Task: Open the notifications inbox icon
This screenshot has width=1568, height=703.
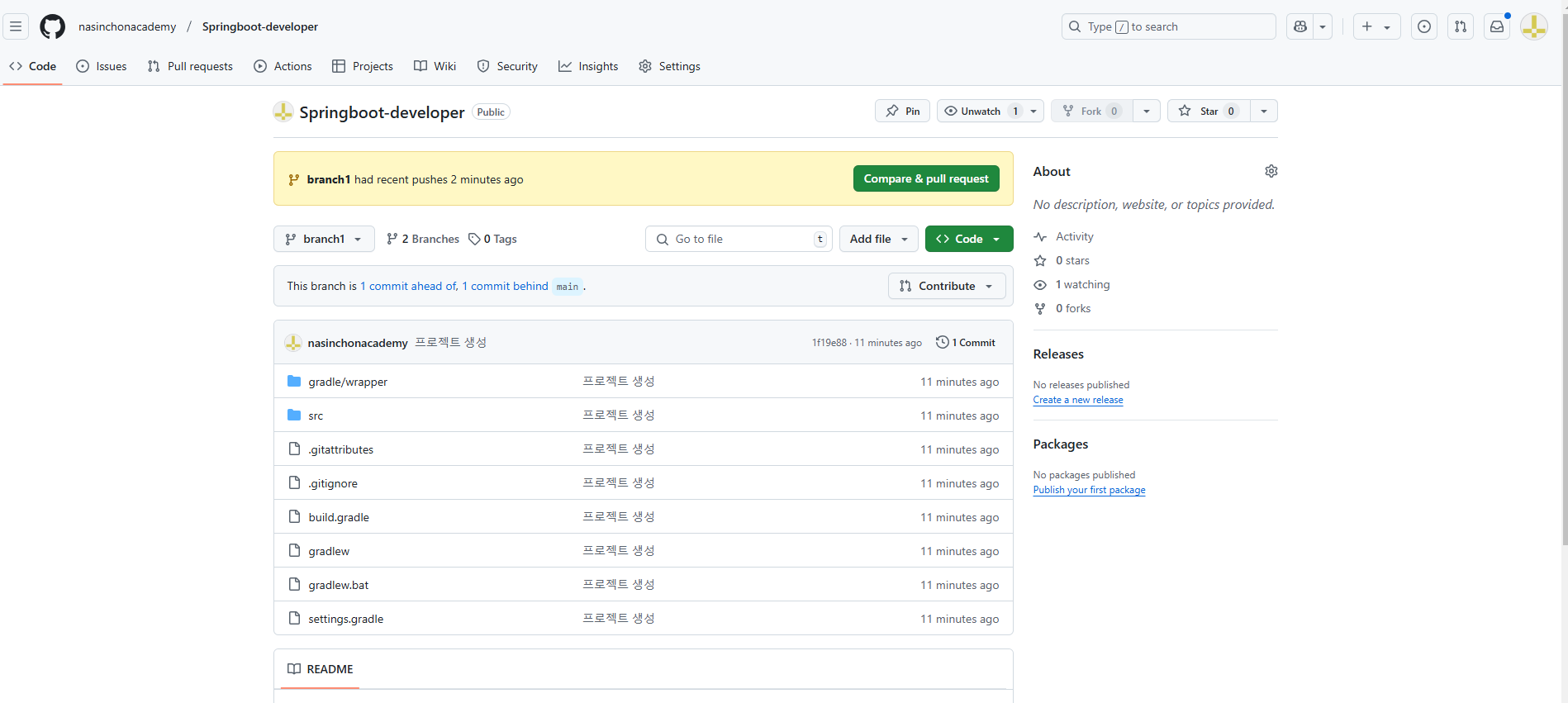Action: (1497, 26)
